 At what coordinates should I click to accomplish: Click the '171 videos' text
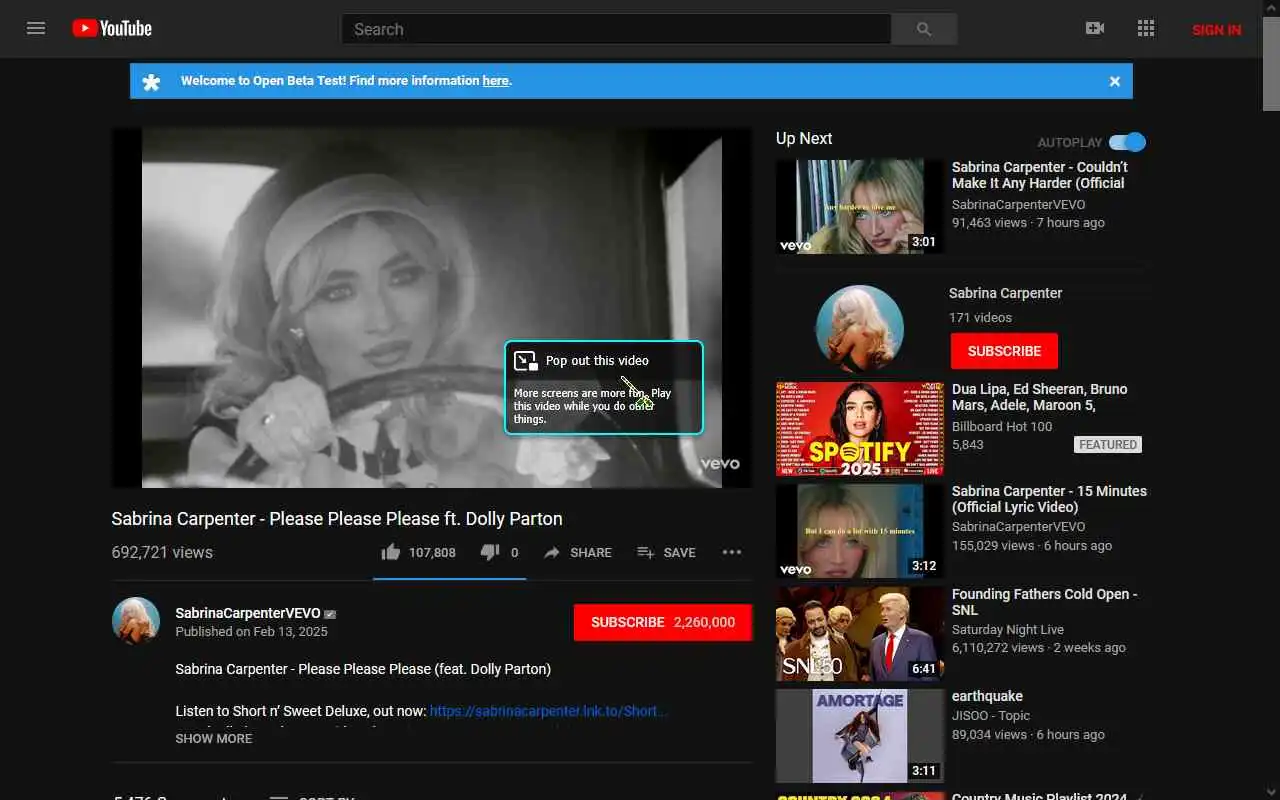tap(980, 317)
